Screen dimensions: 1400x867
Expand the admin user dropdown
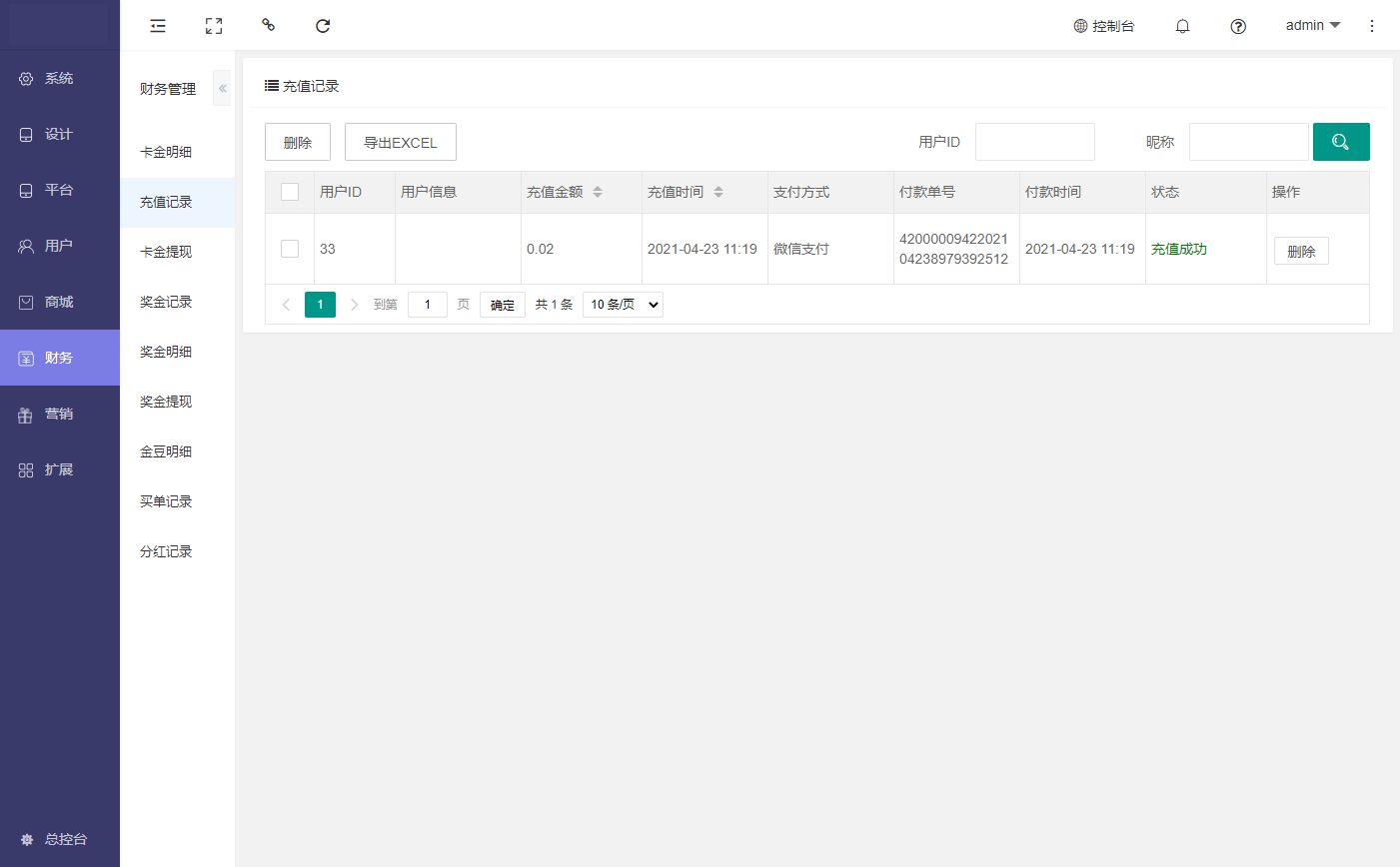(1312, 26)
